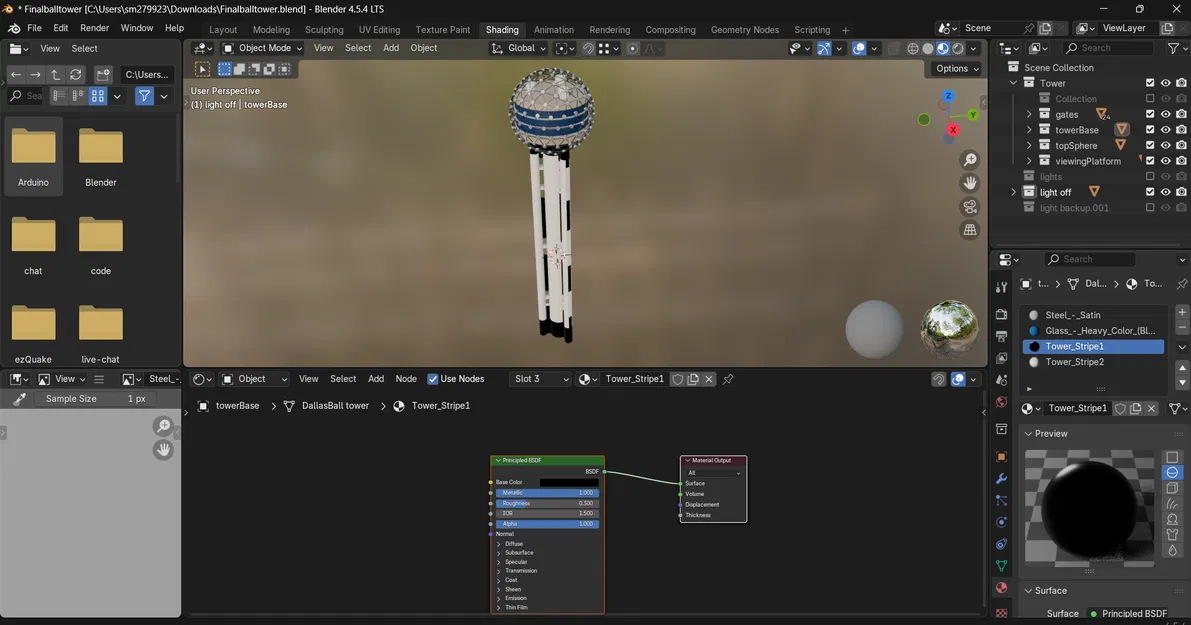The width and height of the screenshot is (1191, 625).
Task: Click the viewport Options button
Action: [956, 68]
